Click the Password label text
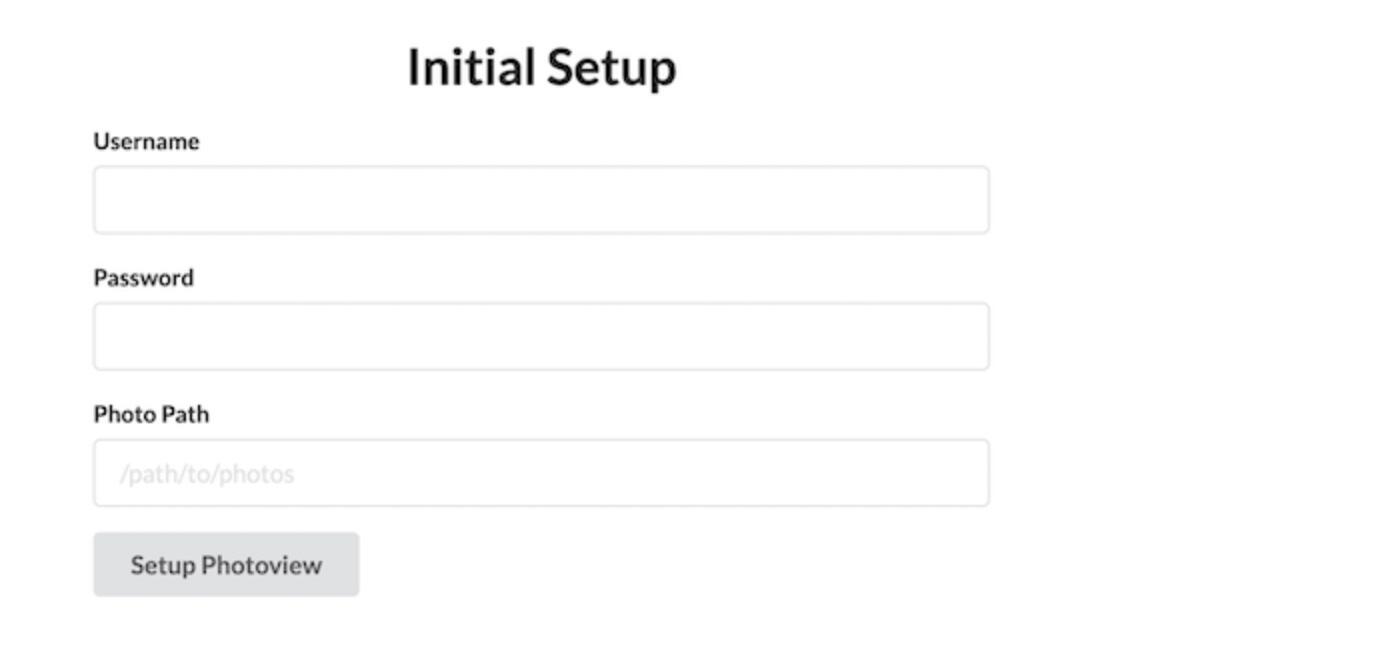 tap(143, 278)
